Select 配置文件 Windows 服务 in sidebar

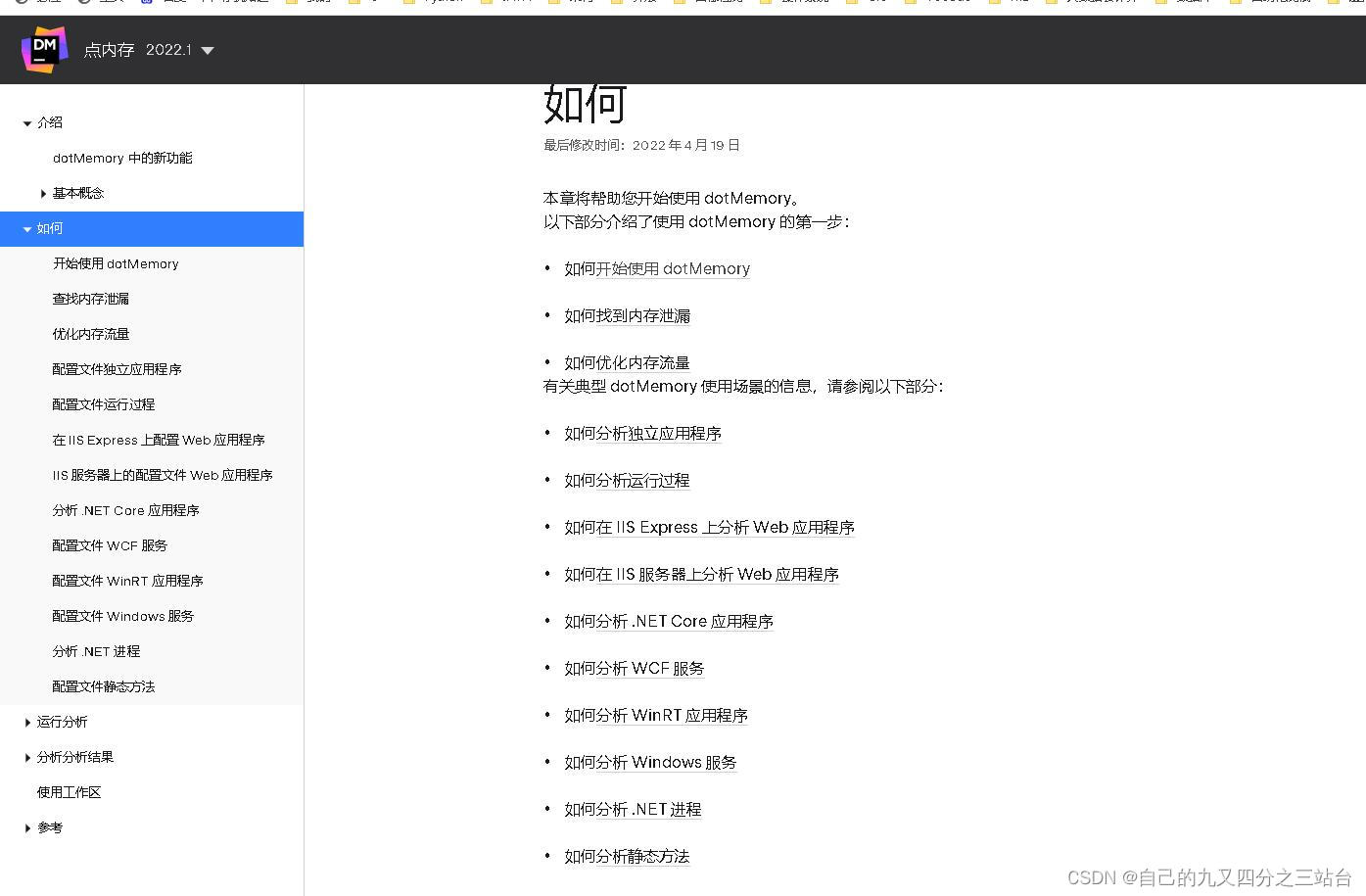coord(123,616)
